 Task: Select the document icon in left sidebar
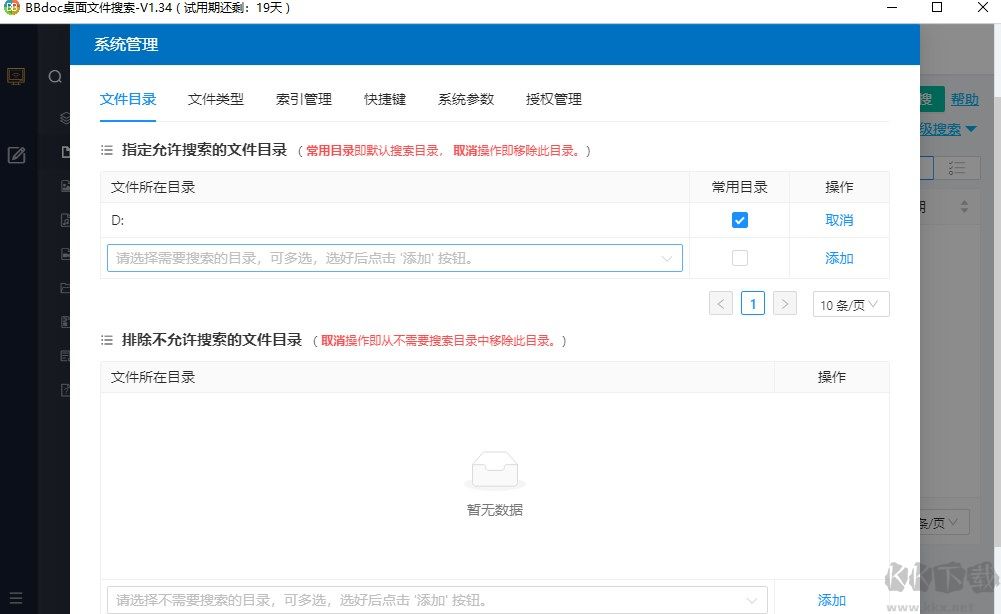64,151
